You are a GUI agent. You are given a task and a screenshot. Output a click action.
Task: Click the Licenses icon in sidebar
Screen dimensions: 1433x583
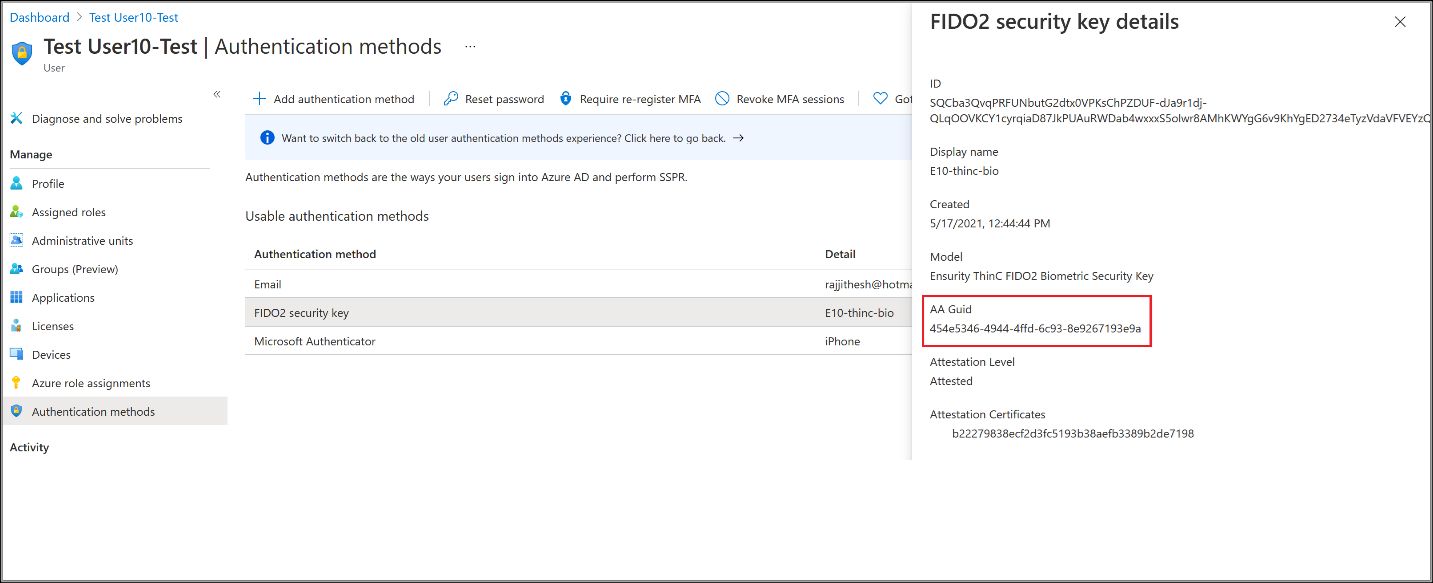(x=16, y=326)
